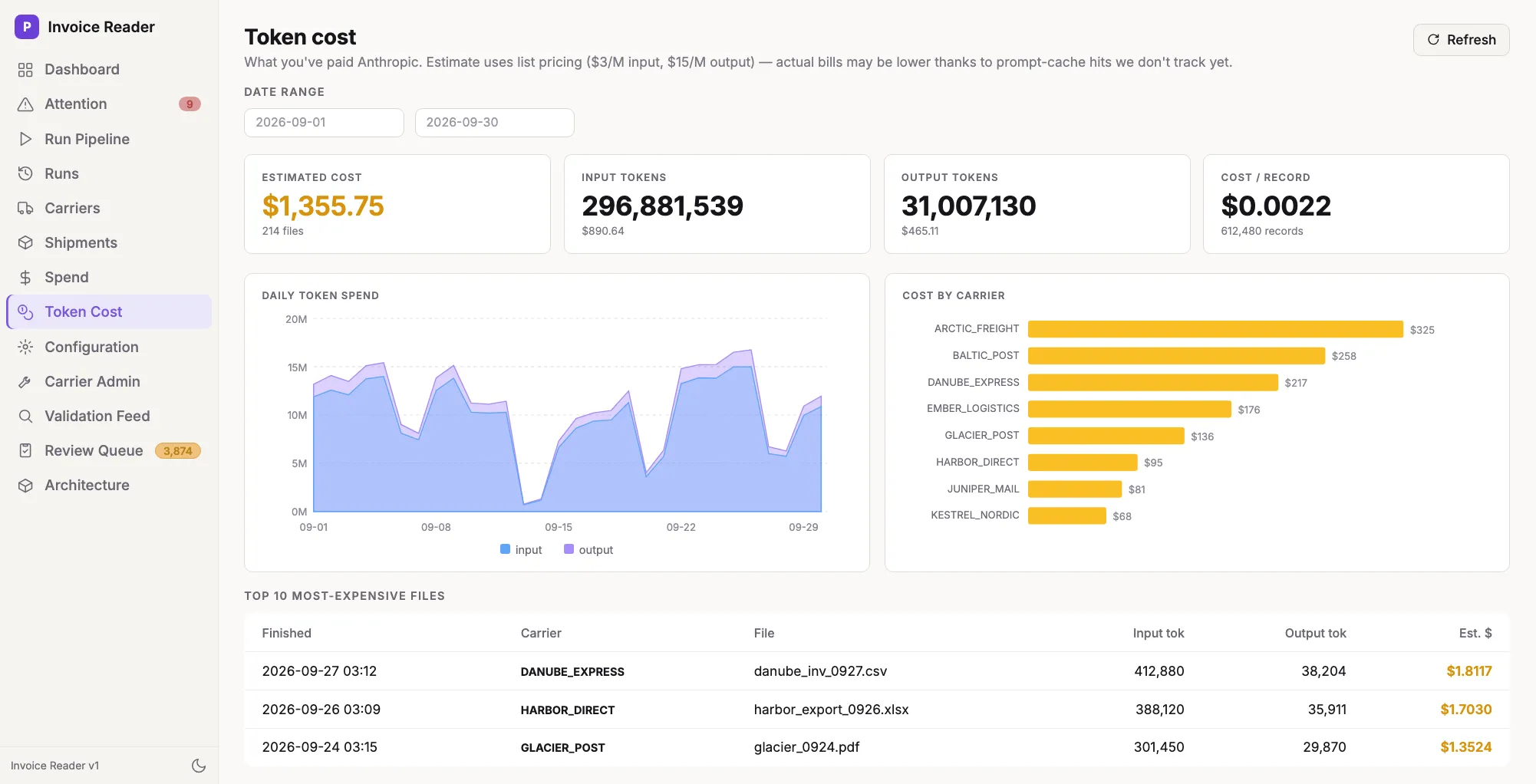Click the Run Pipeline play icon
Viewport: 1536px width, 784px height.
click(x=25, y=139)
